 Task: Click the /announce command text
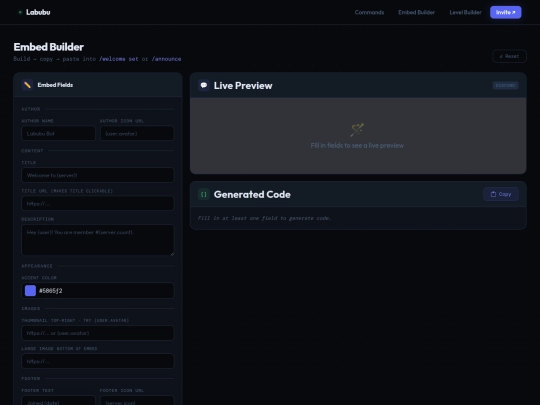click(x=166, y=59)
